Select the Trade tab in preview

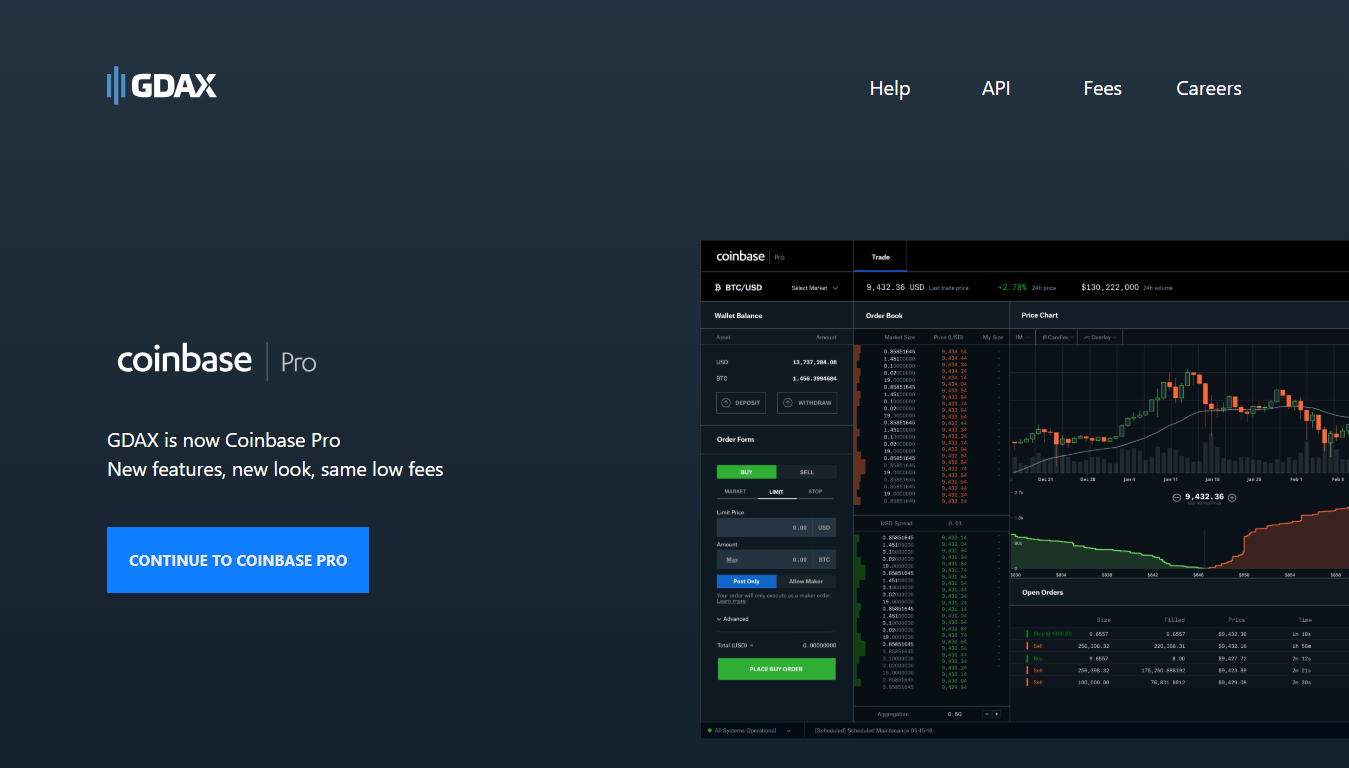[x=880, y=257]
